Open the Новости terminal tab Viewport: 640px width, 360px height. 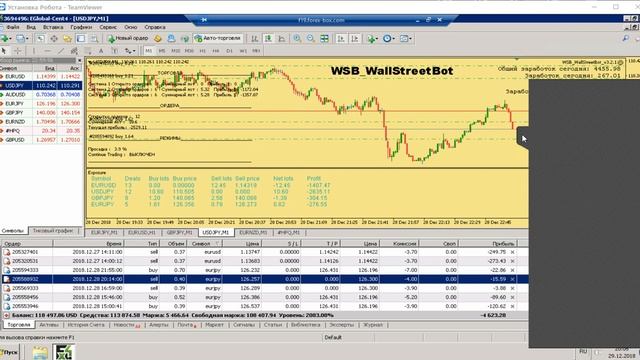point(126,325)
